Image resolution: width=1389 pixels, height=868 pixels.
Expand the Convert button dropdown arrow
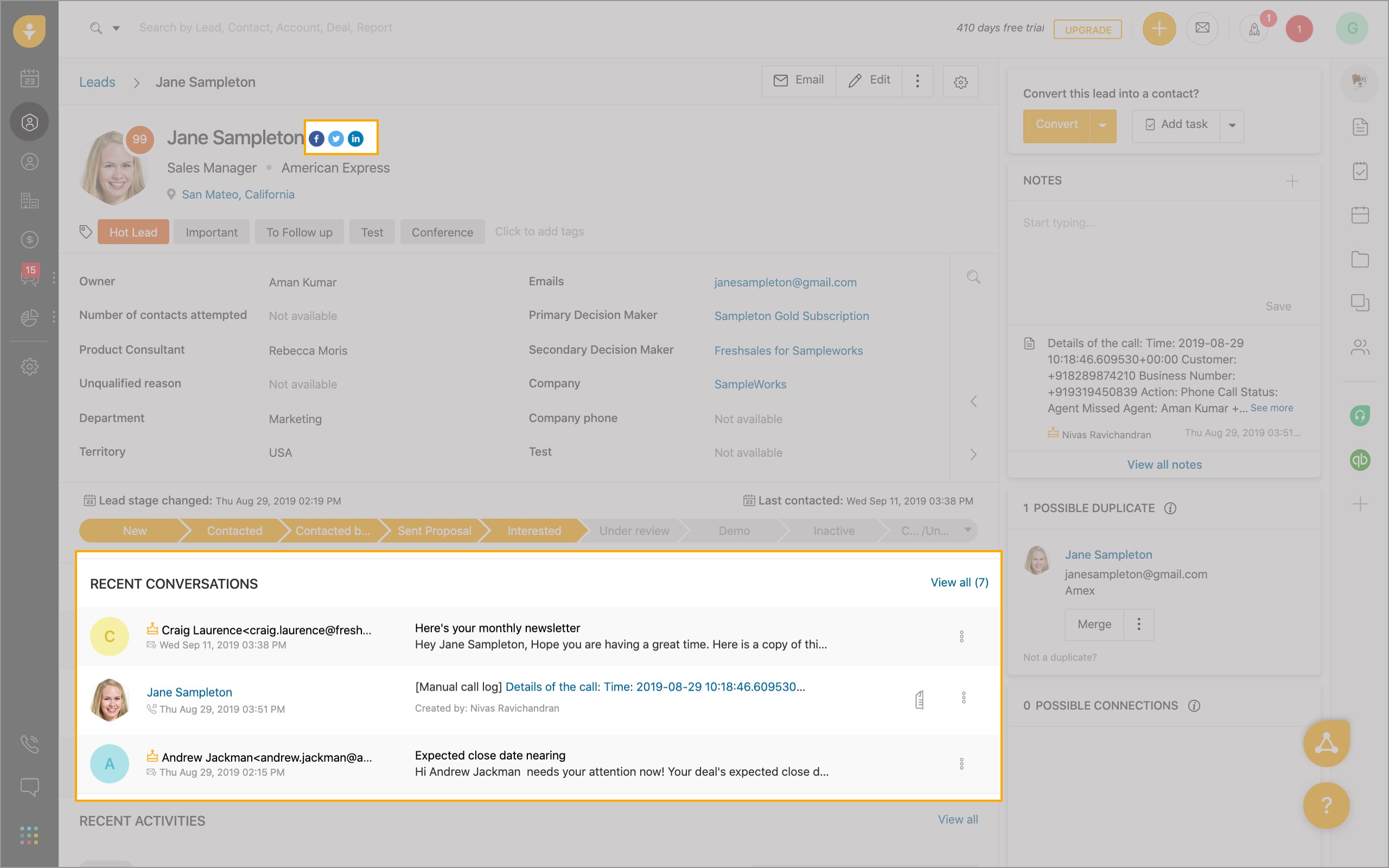pos(1102,125)
